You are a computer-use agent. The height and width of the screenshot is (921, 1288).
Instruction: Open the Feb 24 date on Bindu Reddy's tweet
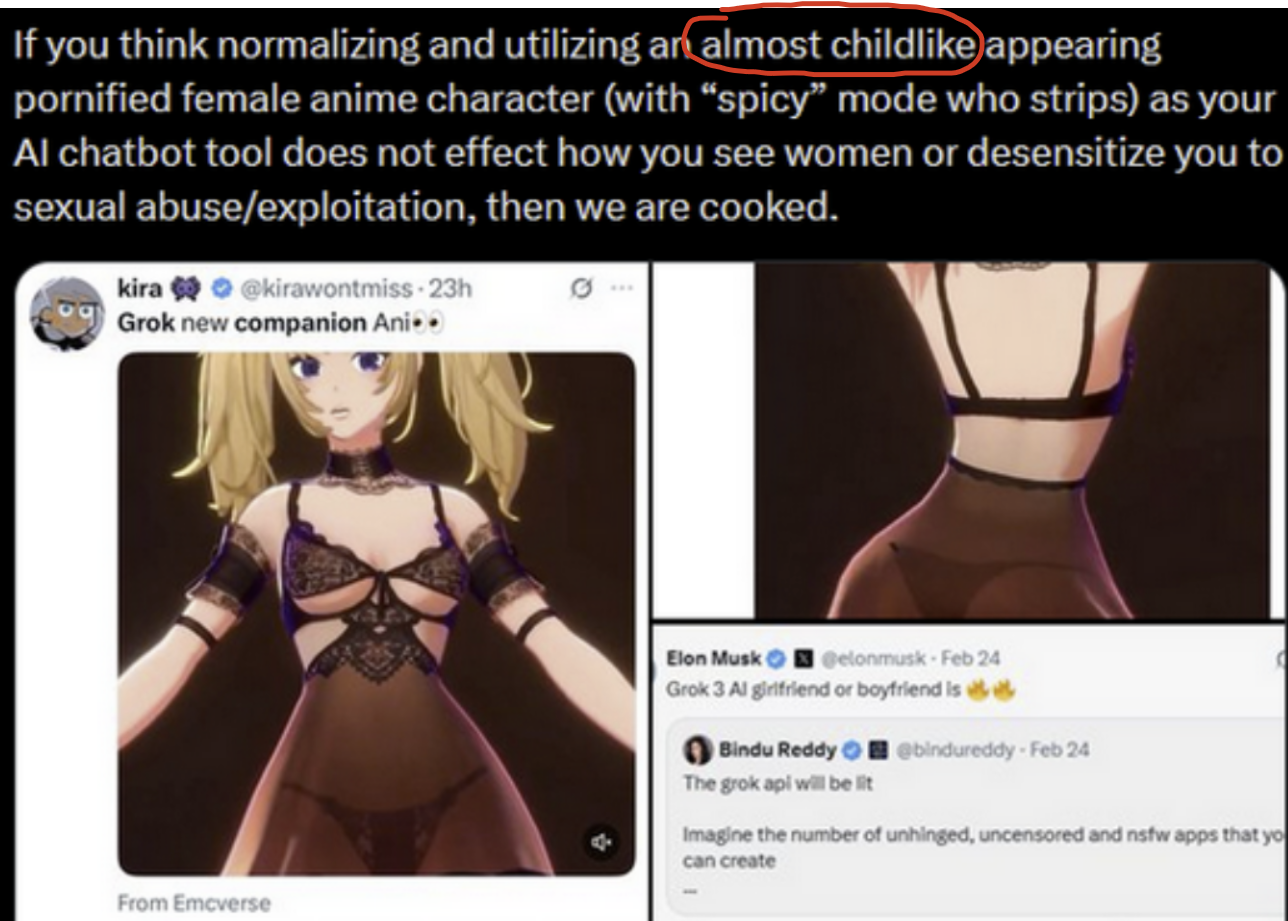(1058, 750)
